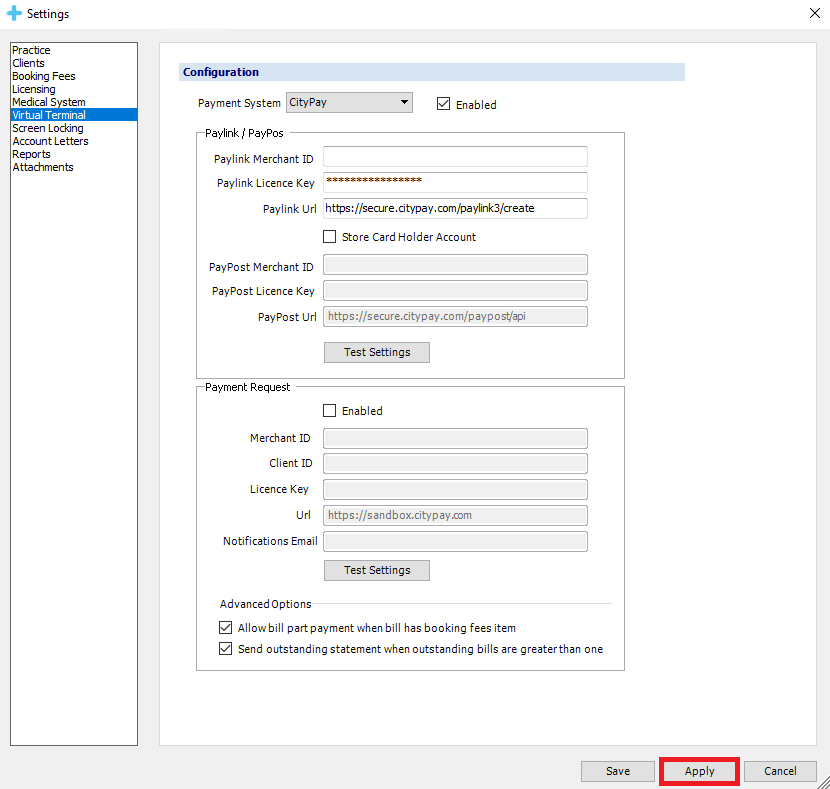Select Practice in the settings list
830x789 pixels.
(x=31, y=50)
